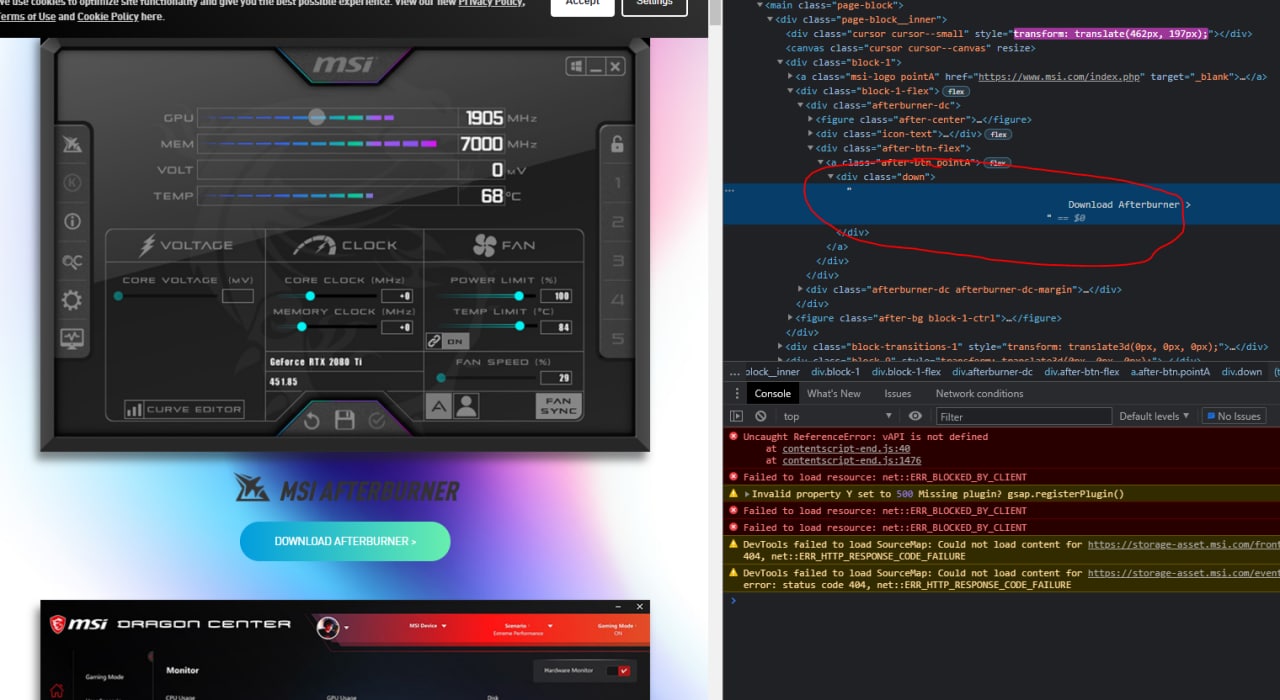
Task: Click the Core Clock slider handle
Action: coord(310,296)
